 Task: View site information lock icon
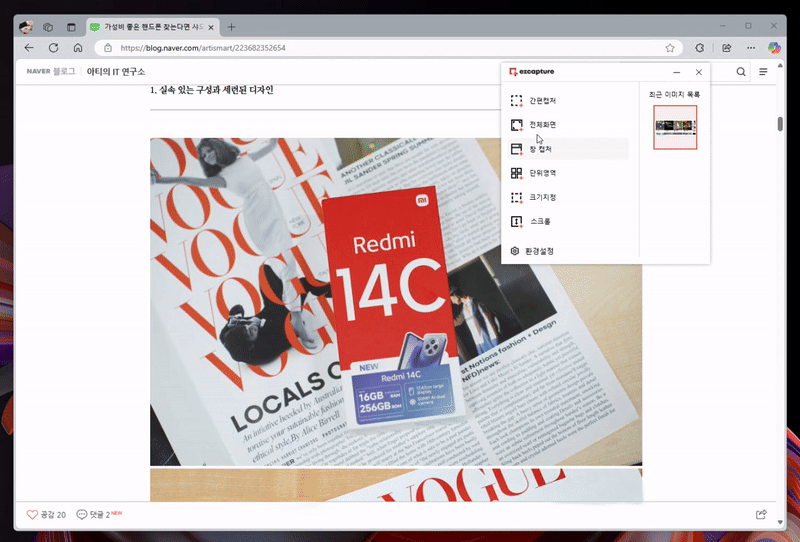(108, 48)
